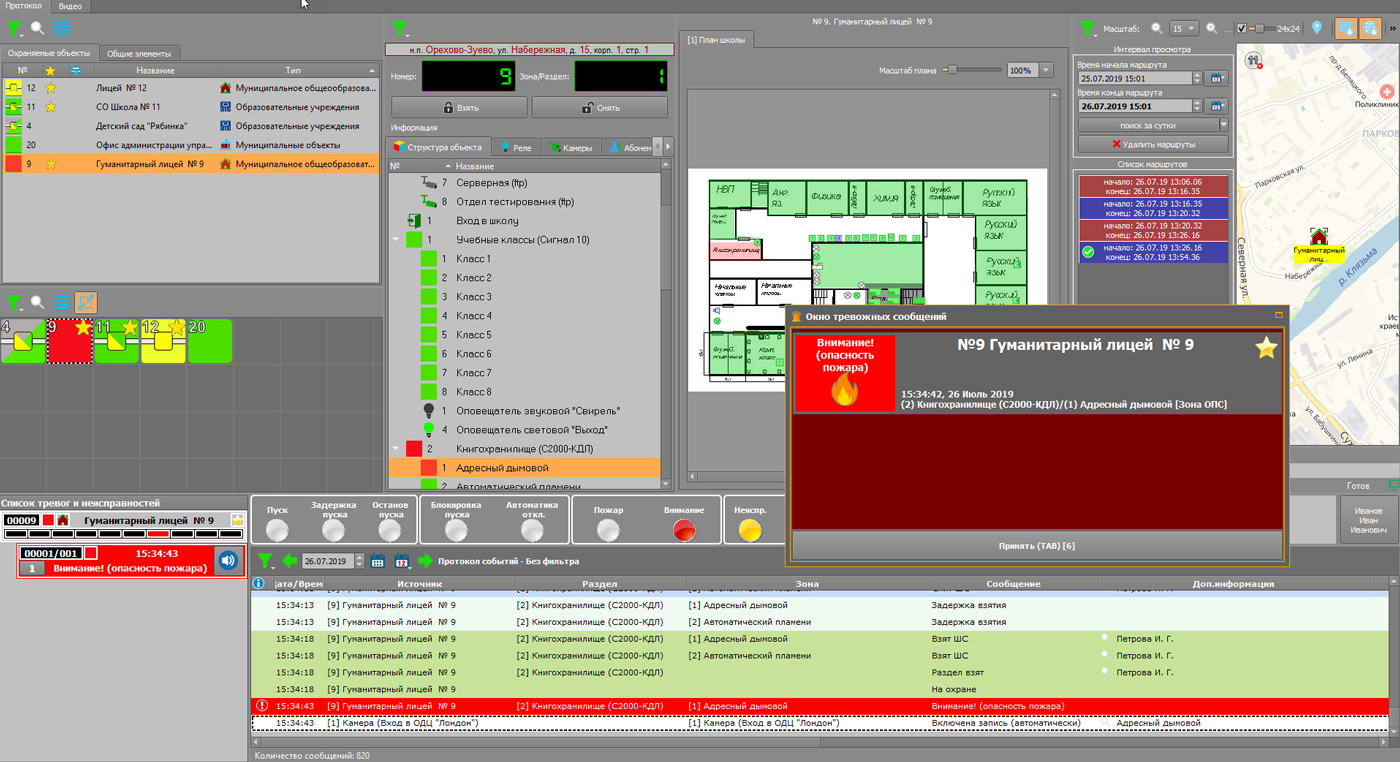Viewport: 1400px width, 762px height.
Task: Toggle the Пуск indicator button
Action: [x=277, y=530]
